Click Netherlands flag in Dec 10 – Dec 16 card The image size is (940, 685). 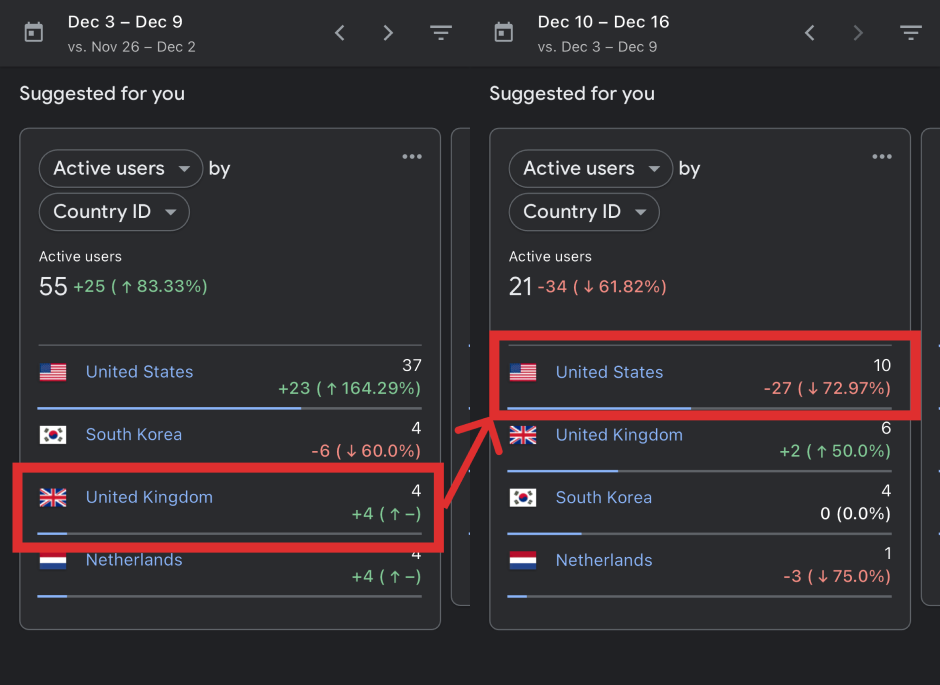tap(523, 560)
